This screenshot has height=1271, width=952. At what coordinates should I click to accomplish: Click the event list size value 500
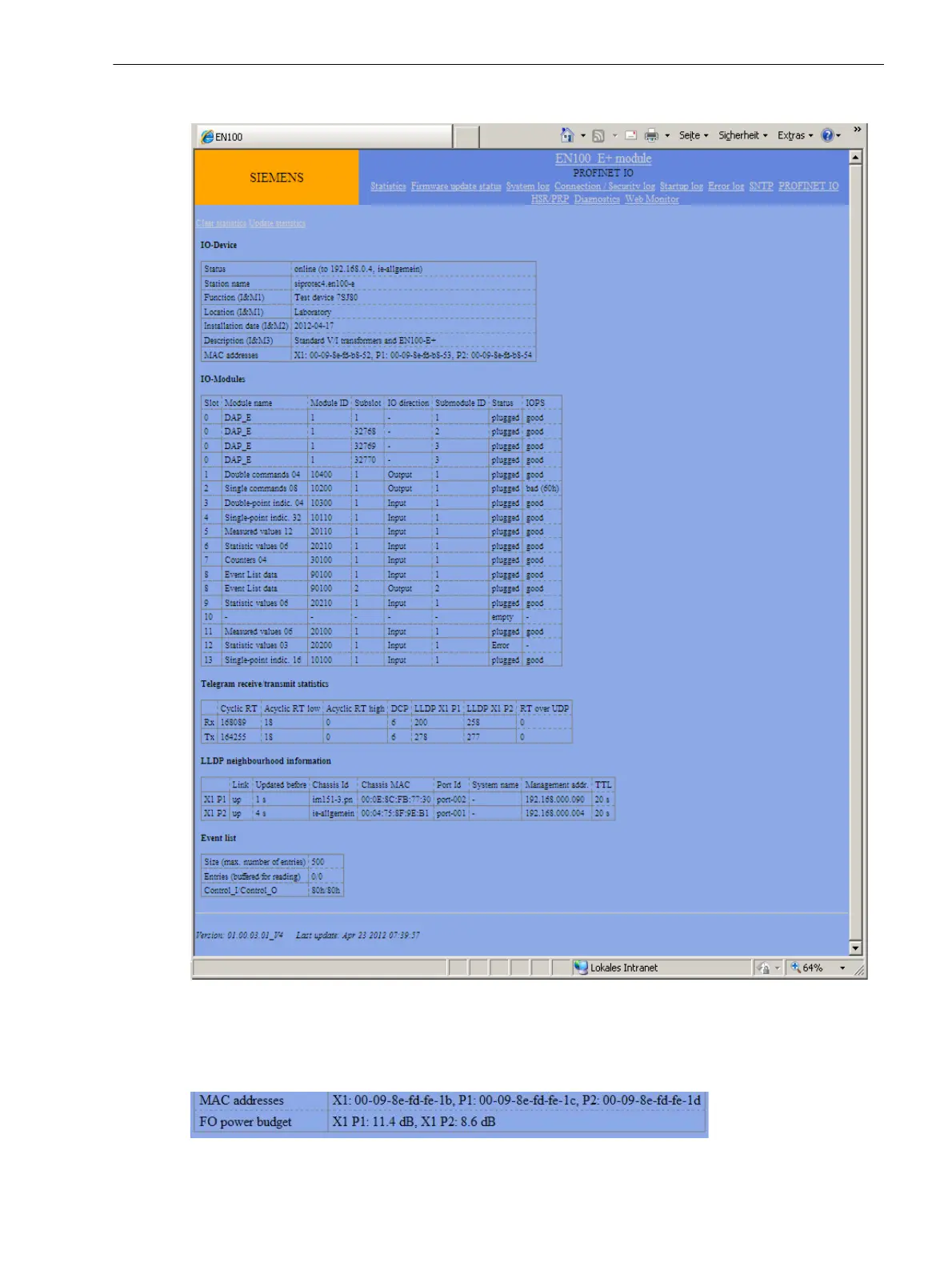coord(318,862)
